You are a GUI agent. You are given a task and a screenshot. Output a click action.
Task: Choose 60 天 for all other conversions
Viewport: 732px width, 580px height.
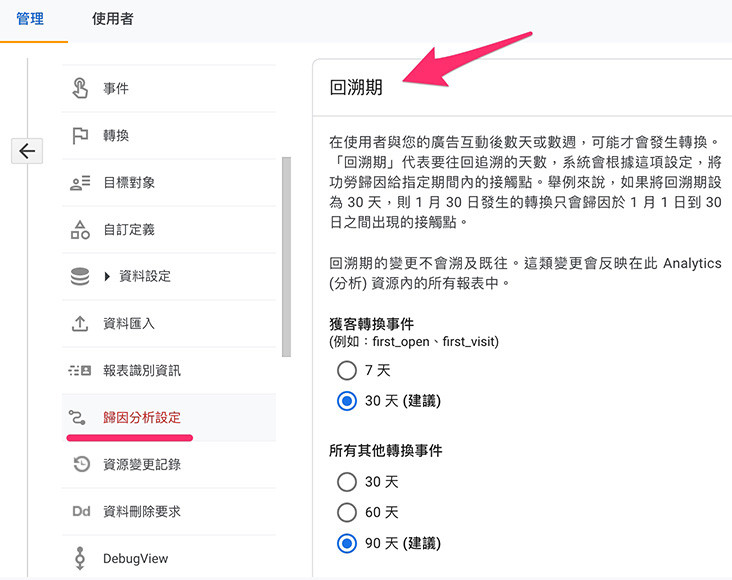(x=347, y=513)
